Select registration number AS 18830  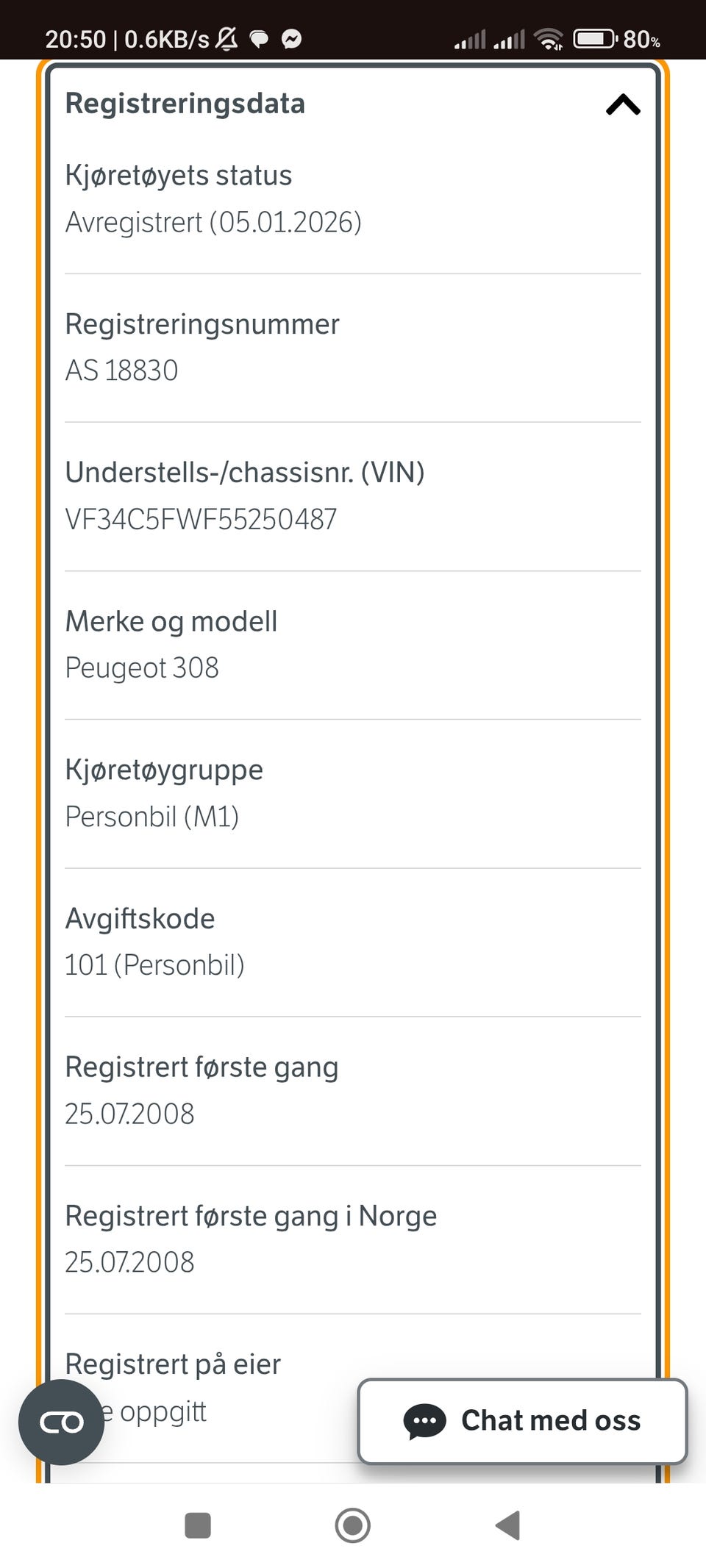click(x=121, y=370)
